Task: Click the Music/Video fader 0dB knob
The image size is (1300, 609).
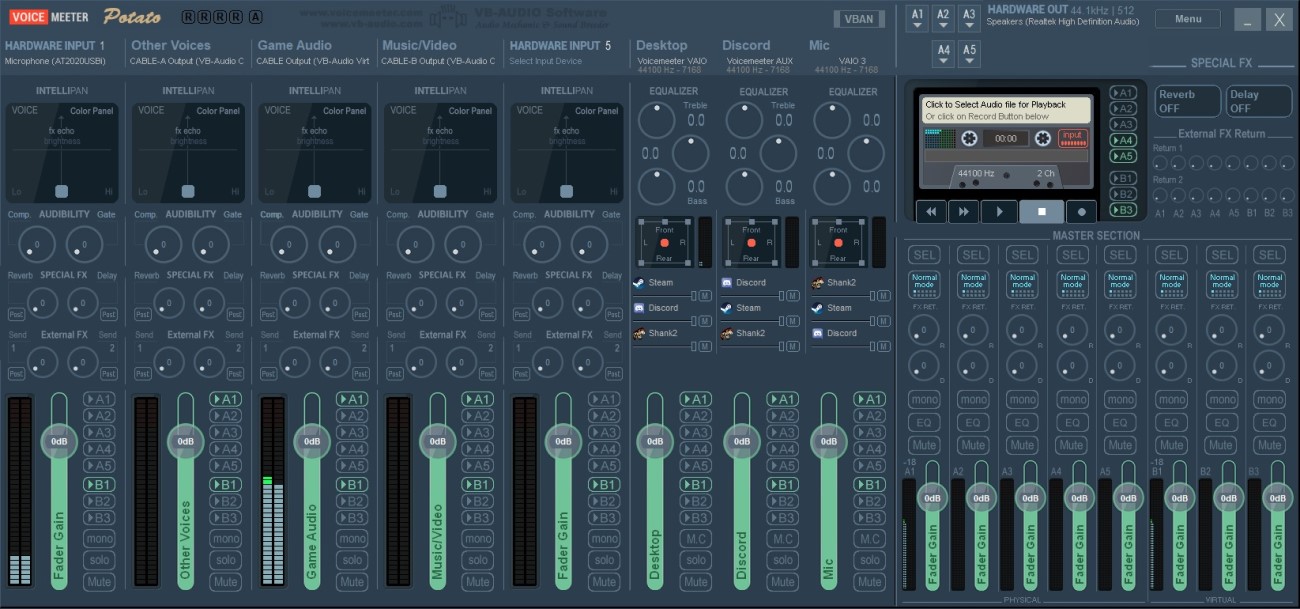Action: 438,441
